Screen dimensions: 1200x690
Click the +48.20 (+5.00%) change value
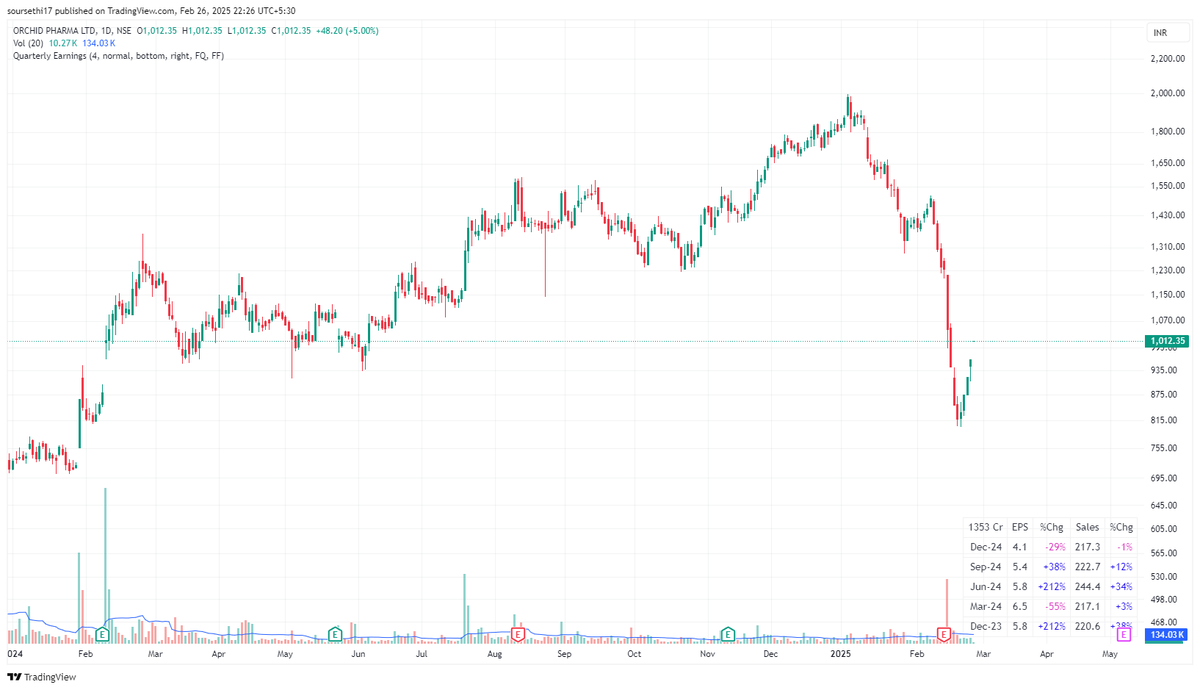point(347,31)
